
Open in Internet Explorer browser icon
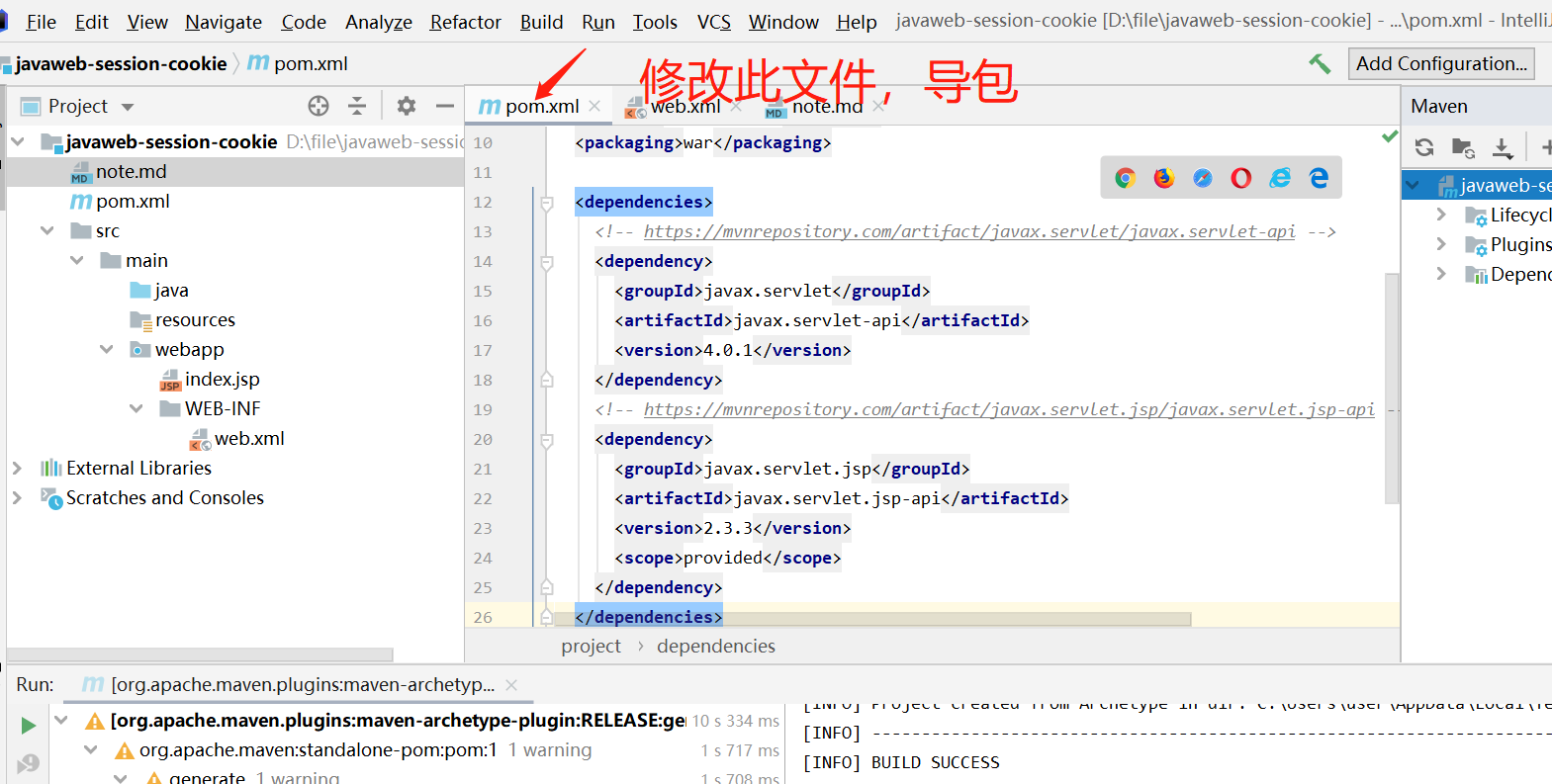point(1280,178)
